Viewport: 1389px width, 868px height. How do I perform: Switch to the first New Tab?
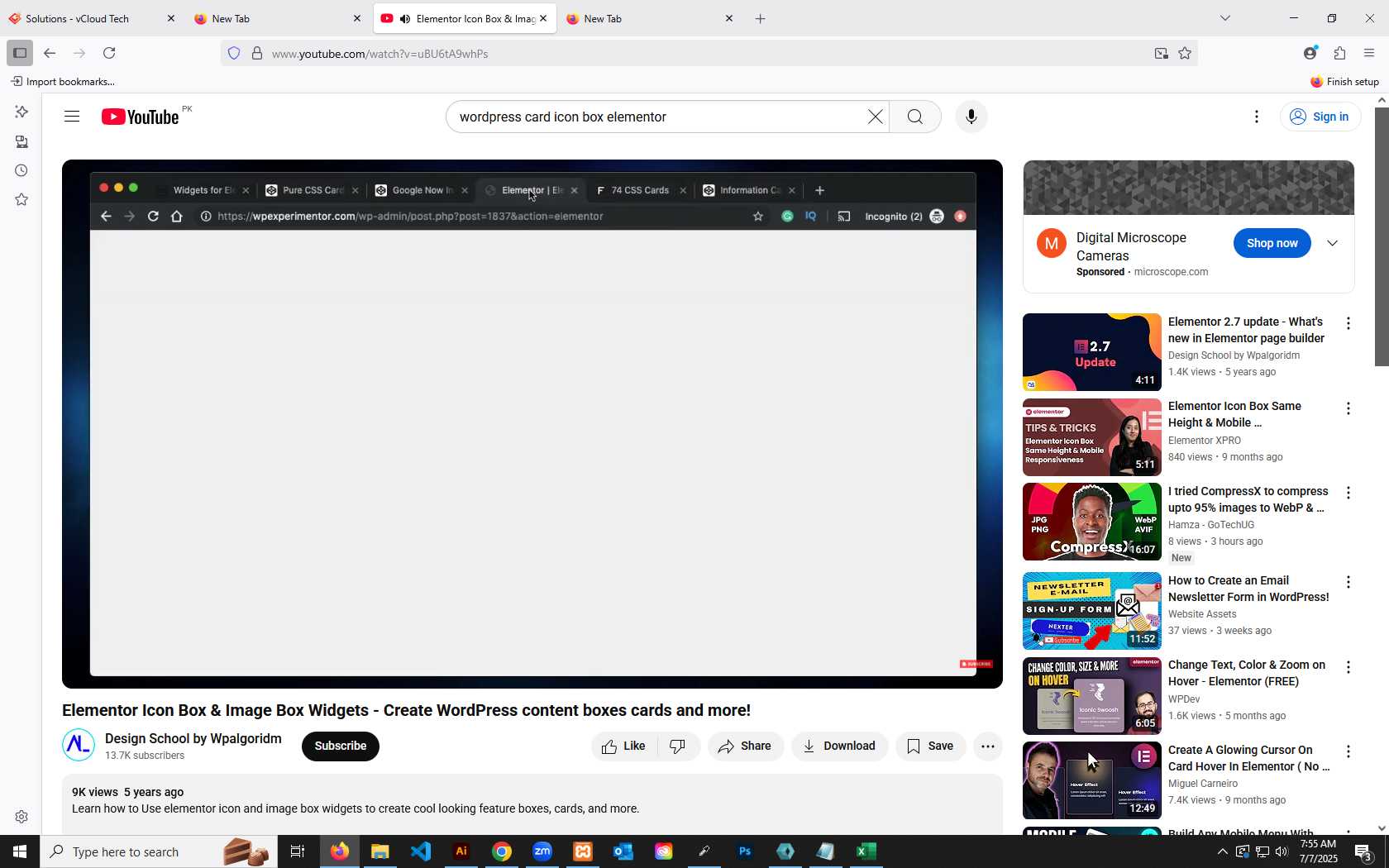(x=278, y=18)
